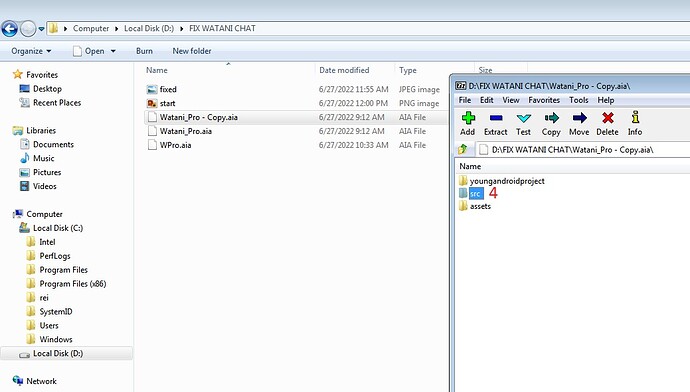The image size is (690, 392).
Task: Sort files by Date modified column
Action: [x=344, y=70]
